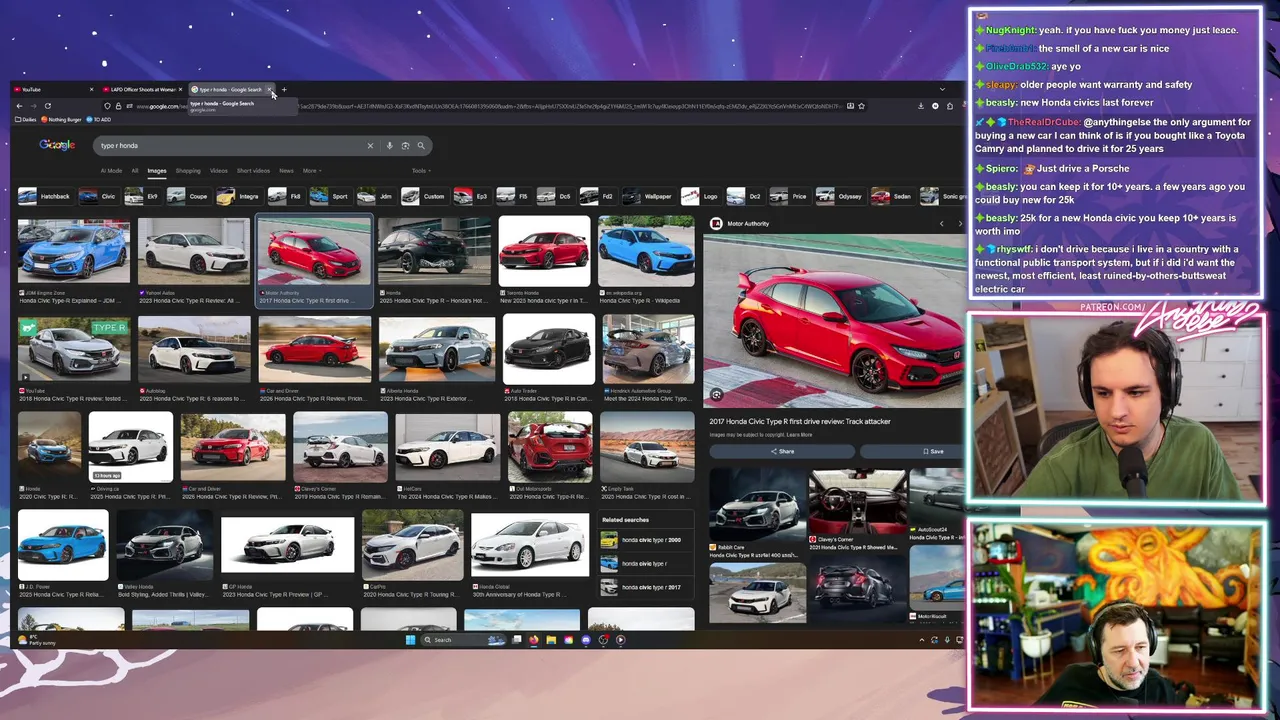Open browser downloads arrow icon

920,106
